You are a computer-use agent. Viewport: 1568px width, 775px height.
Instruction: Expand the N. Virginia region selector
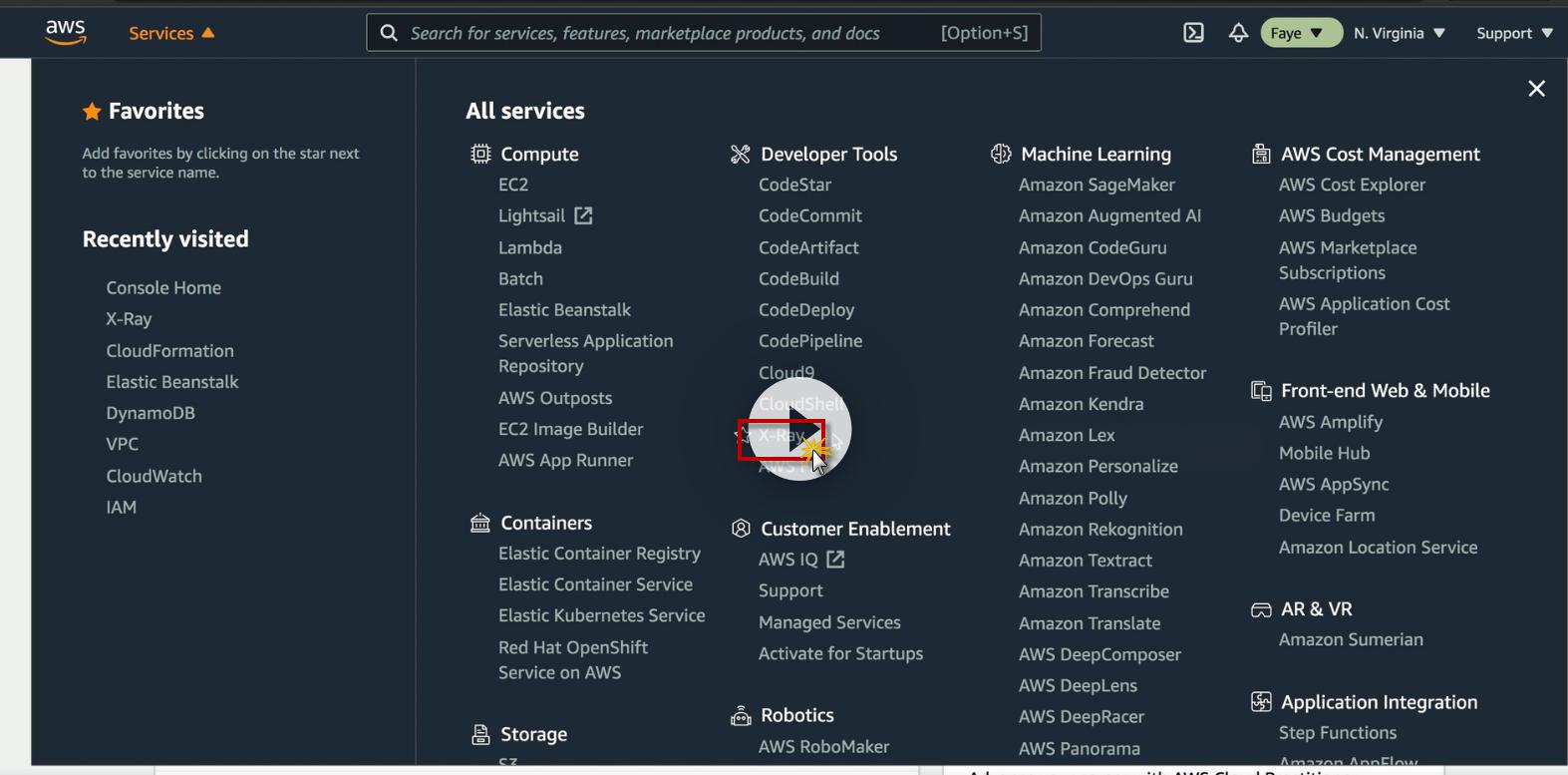point(1399,33)
